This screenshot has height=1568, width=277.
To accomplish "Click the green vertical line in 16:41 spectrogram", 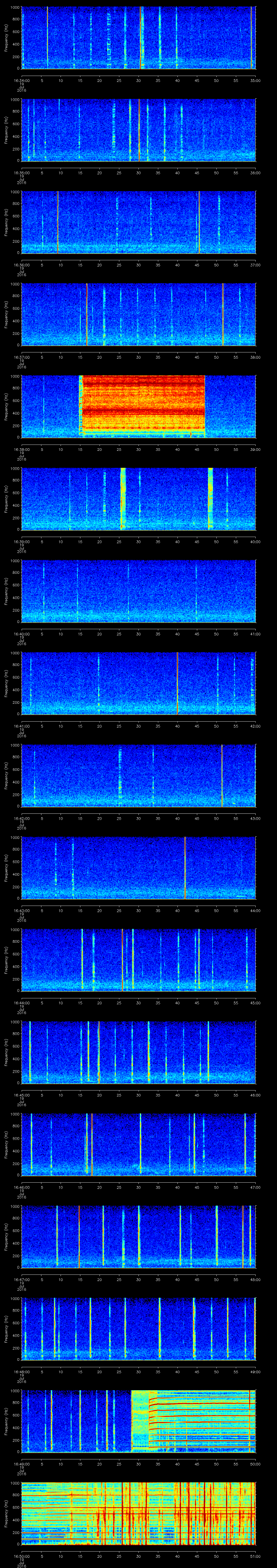I will point(177,683).
